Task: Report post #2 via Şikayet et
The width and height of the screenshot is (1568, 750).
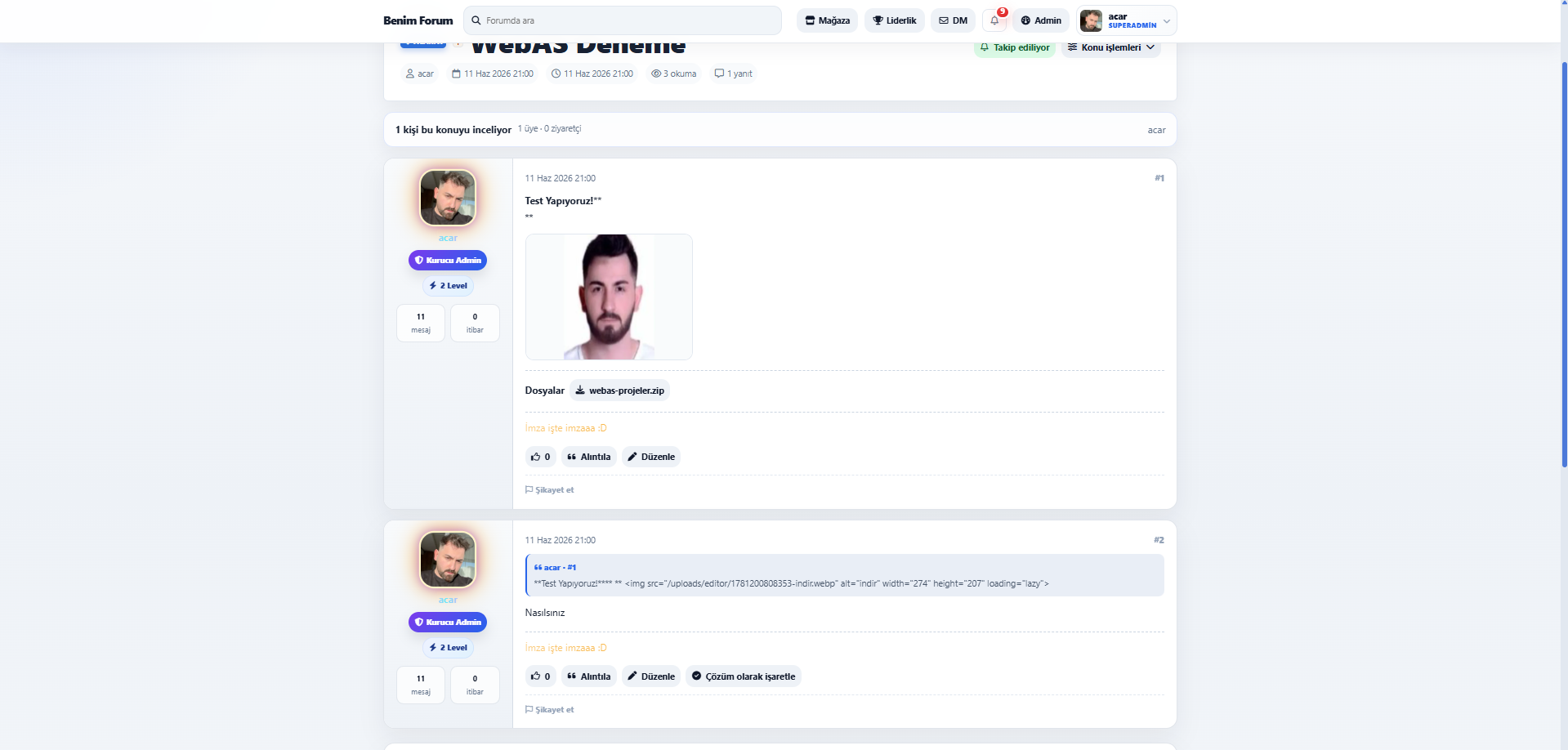Action: (550, 710)
